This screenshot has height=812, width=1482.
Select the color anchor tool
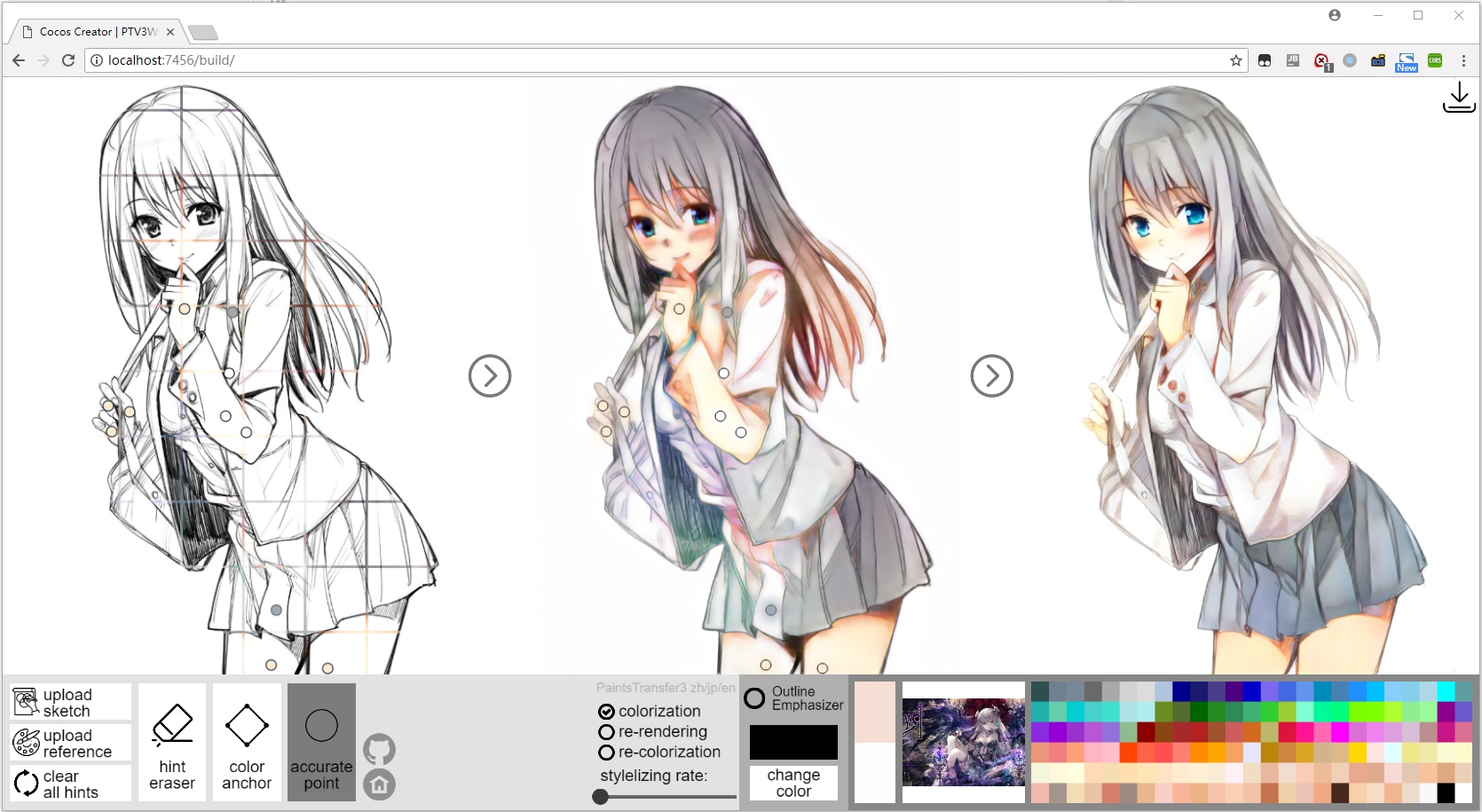point(247,742)
